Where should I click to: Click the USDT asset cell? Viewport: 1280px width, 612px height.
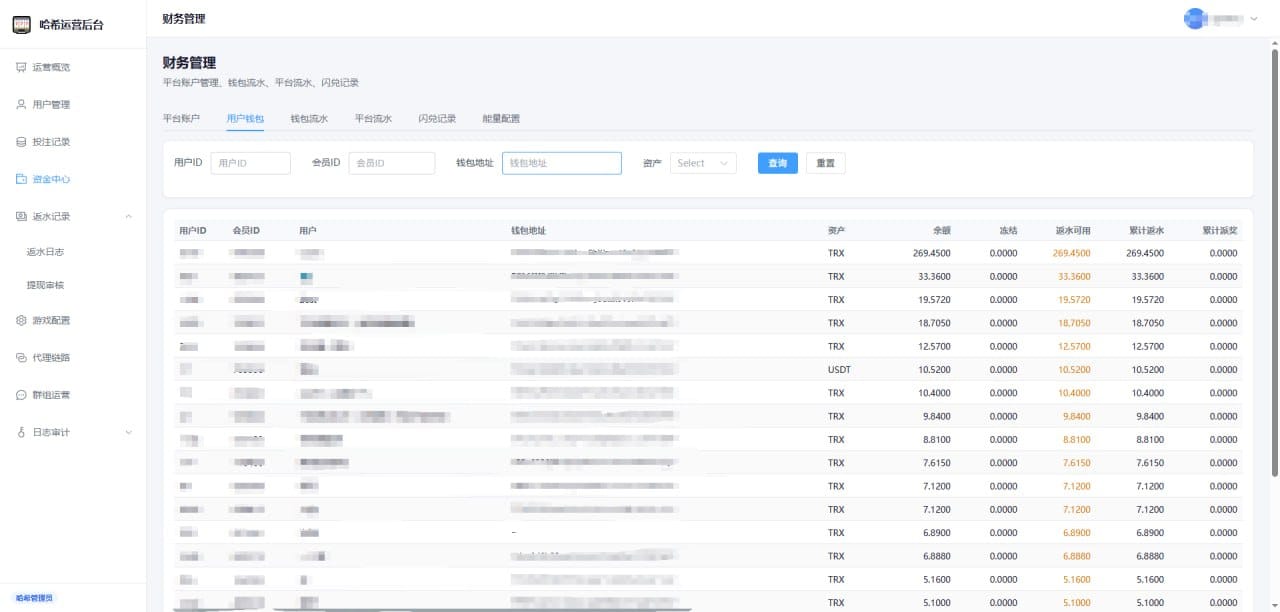839,370
